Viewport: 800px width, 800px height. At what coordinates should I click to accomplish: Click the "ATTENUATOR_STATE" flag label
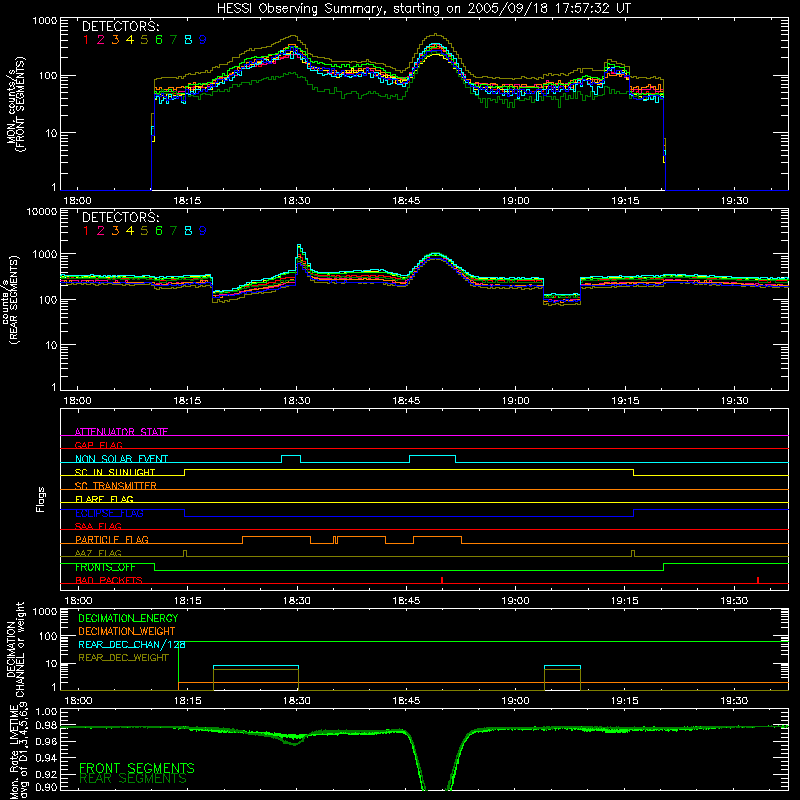pyautogui.click(x=121, y=432)
